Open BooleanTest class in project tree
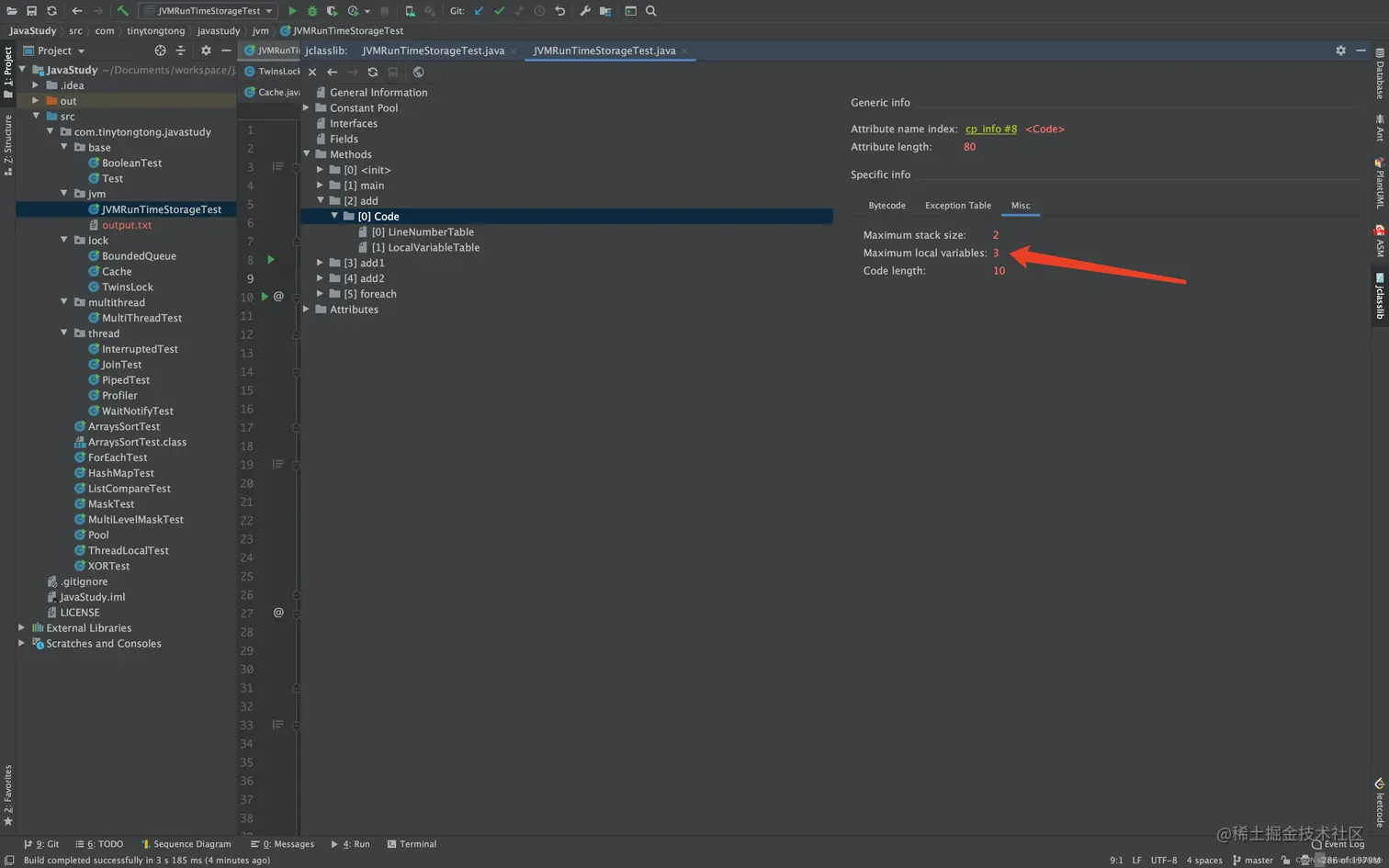This screenshot has height=868, width=1389. pos(131,163)
